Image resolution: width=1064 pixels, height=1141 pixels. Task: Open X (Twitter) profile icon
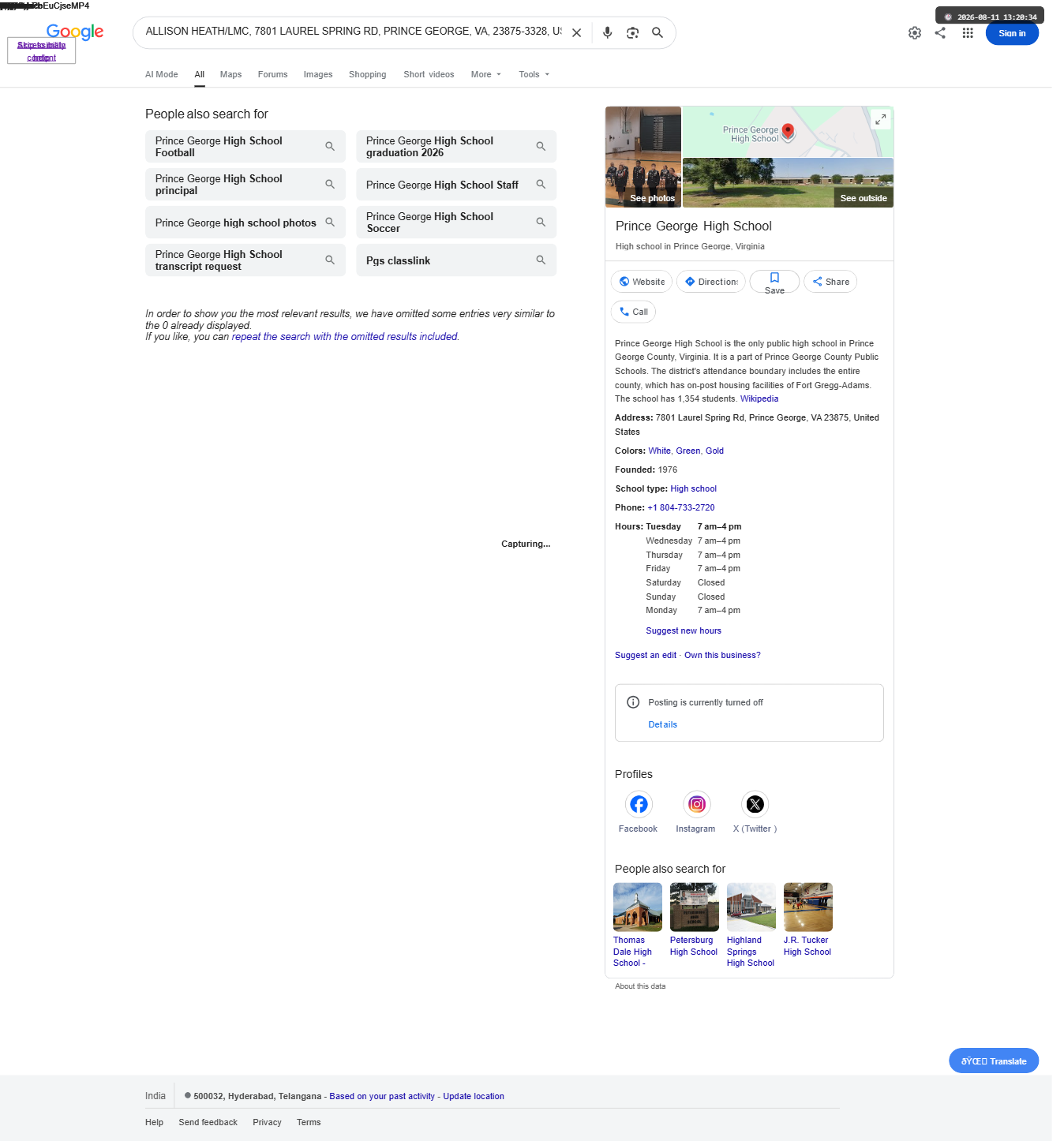[x=755, y=804]
